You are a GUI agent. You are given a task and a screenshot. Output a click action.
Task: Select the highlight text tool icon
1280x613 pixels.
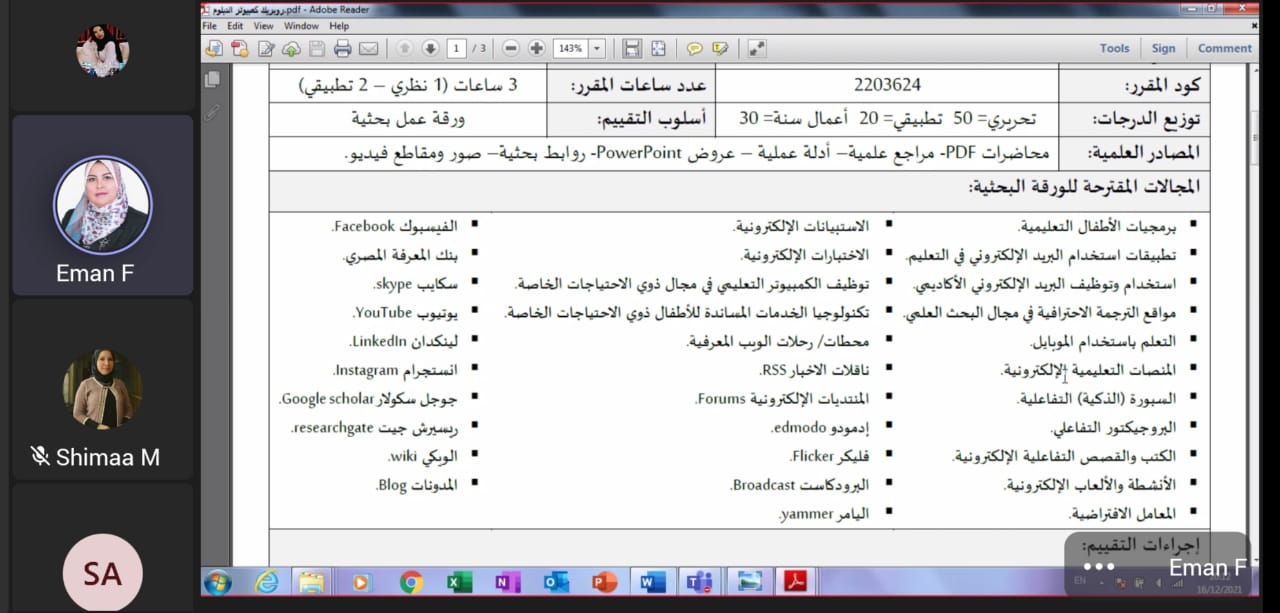[720, 48]
